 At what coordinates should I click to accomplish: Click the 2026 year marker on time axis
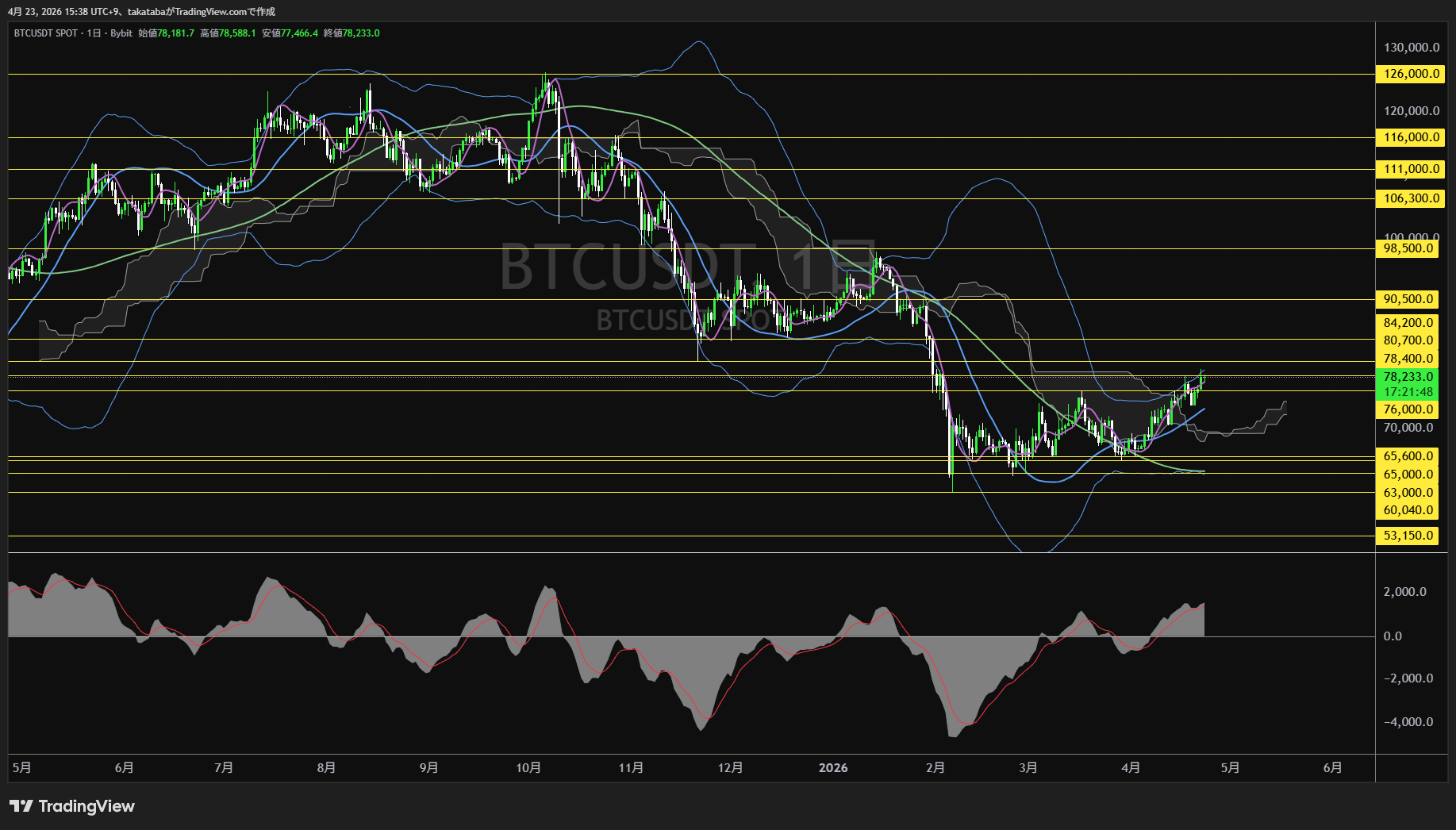[x=833, y=768]
